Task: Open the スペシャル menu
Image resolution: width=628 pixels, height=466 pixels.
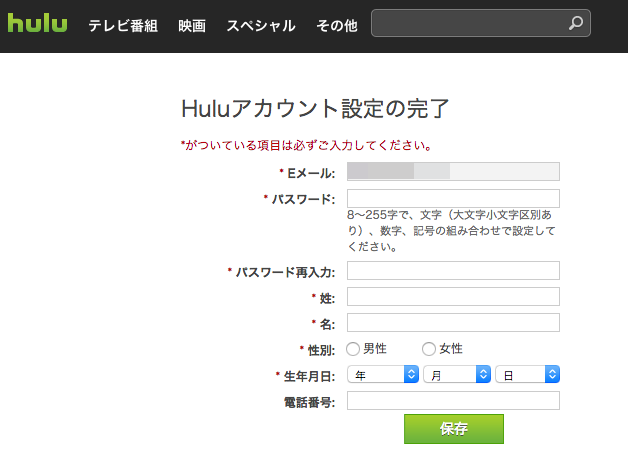Action: [x=261, y=26]
